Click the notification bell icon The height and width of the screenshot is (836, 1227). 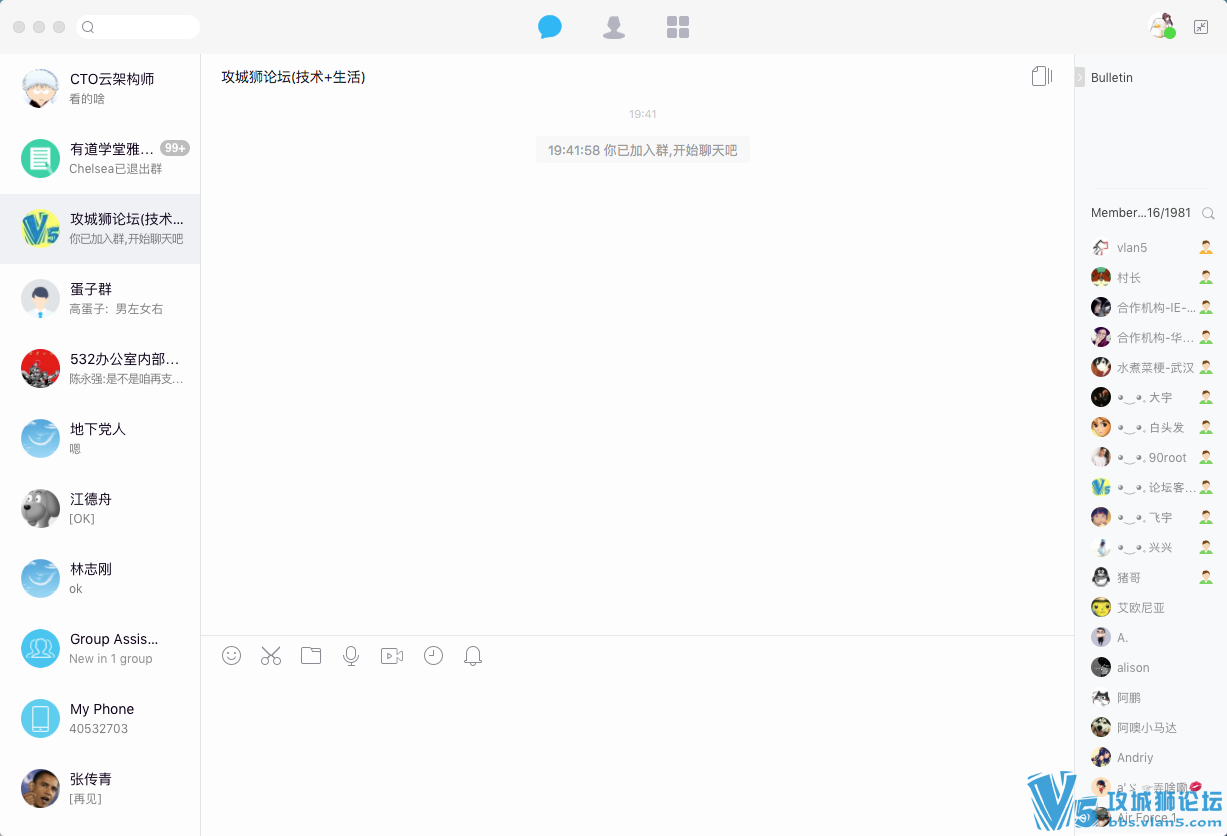[x=473, y=656]
